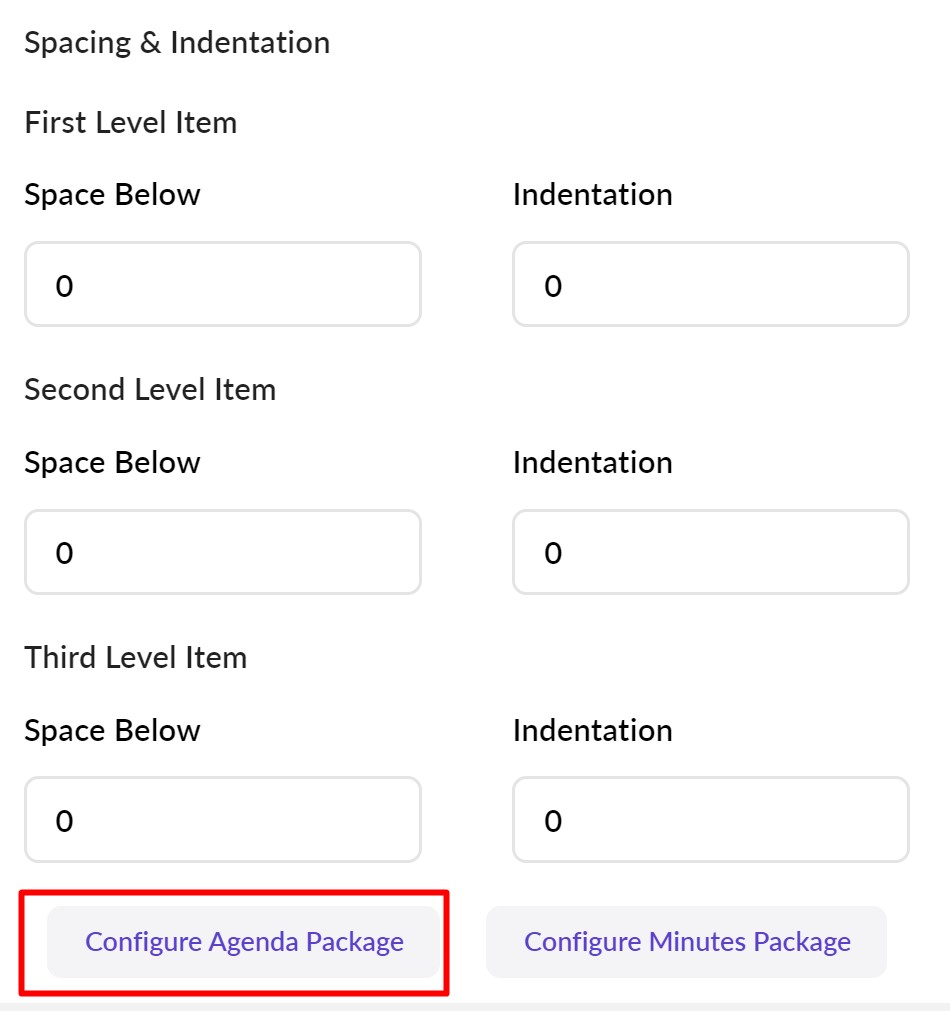The width and height of the screenshot is (950, 1011).
Task: Click the Indentation label under Third Level Item
Action: 592,730
